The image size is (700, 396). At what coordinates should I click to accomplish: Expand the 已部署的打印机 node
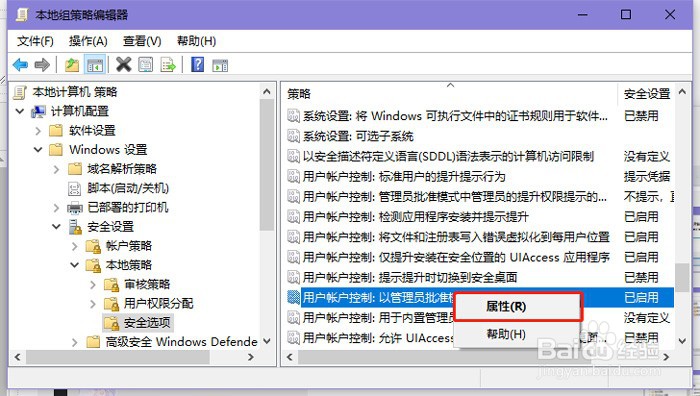(56, 208)
